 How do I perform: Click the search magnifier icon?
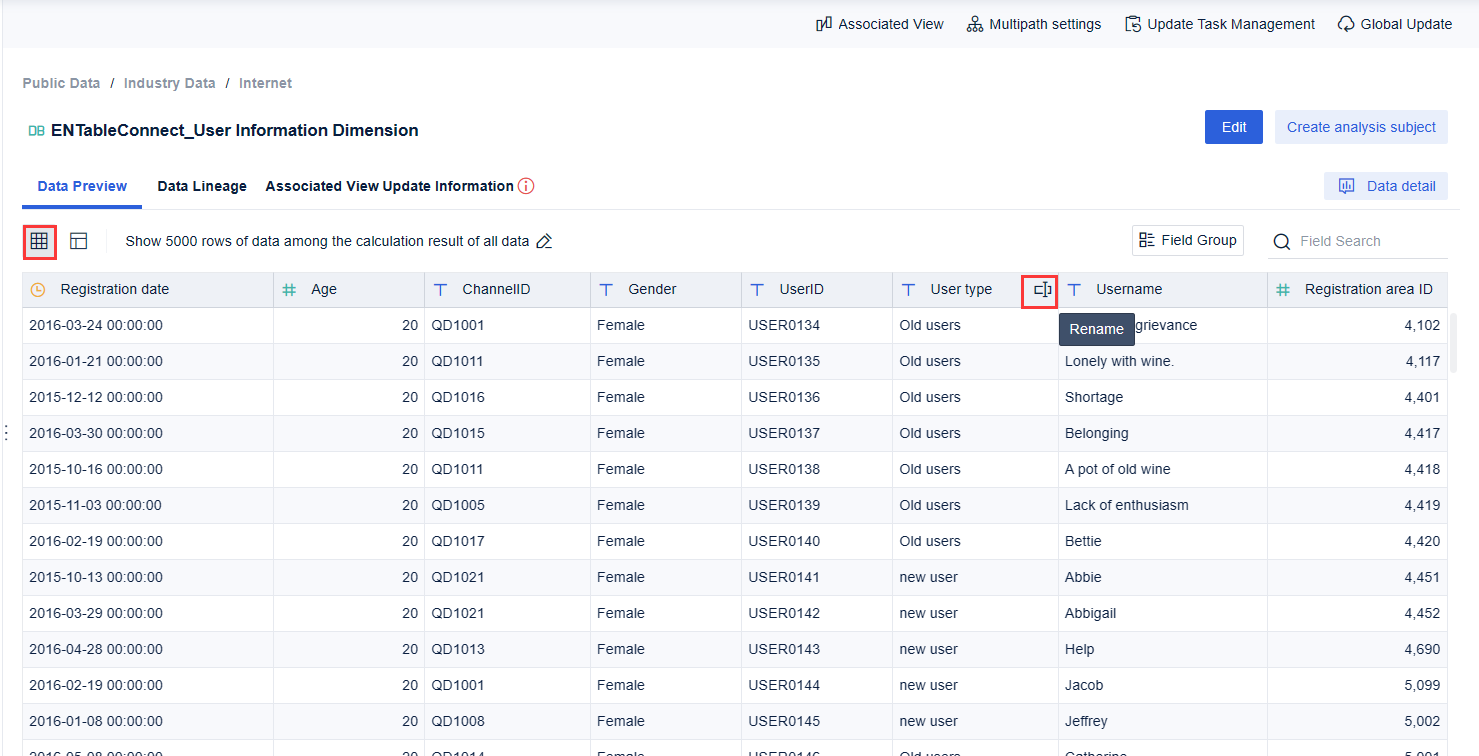(x=1281, y=242)
